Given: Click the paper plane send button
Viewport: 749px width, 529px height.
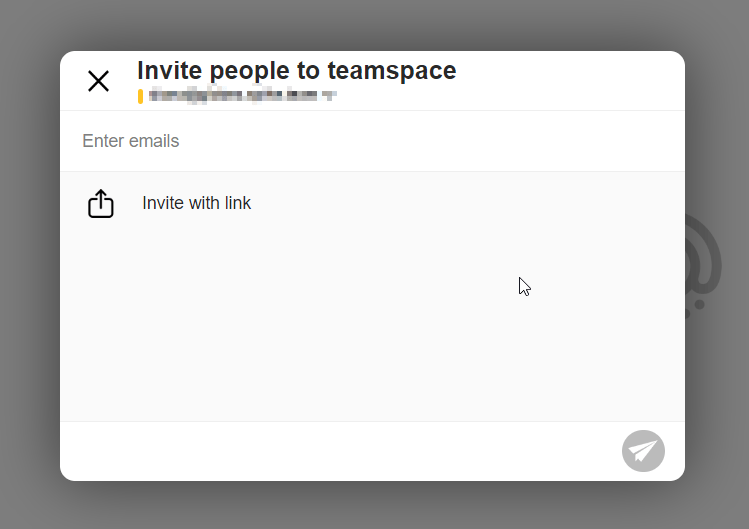Looking at the screenshot, I should (x=643, y=451).
